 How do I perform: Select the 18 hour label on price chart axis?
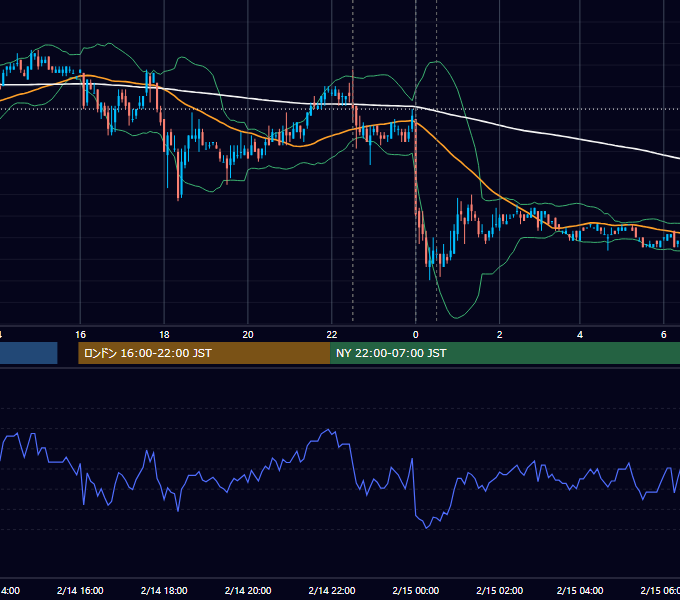click(164, 335)
